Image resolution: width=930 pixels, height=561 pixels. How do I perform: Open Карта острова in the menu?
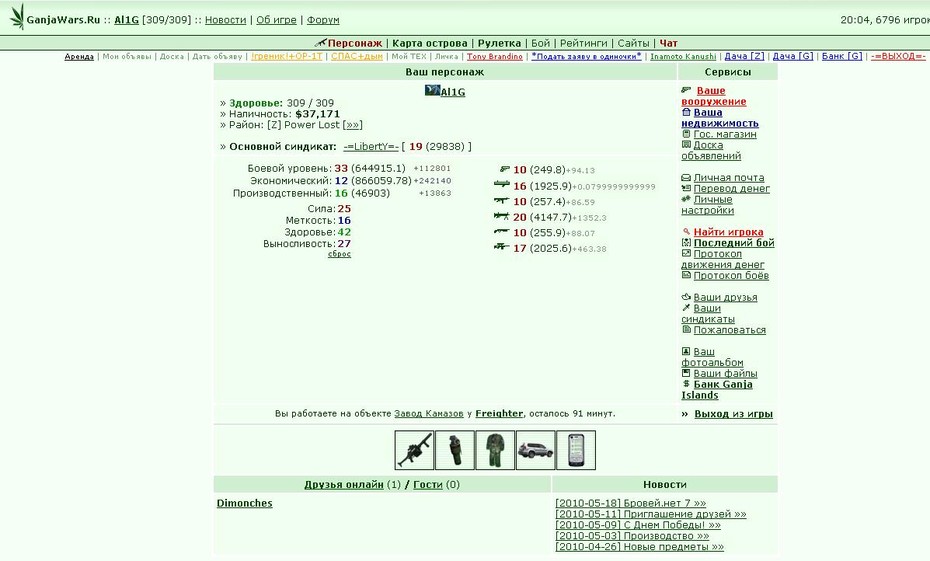(x=429, y=43)
